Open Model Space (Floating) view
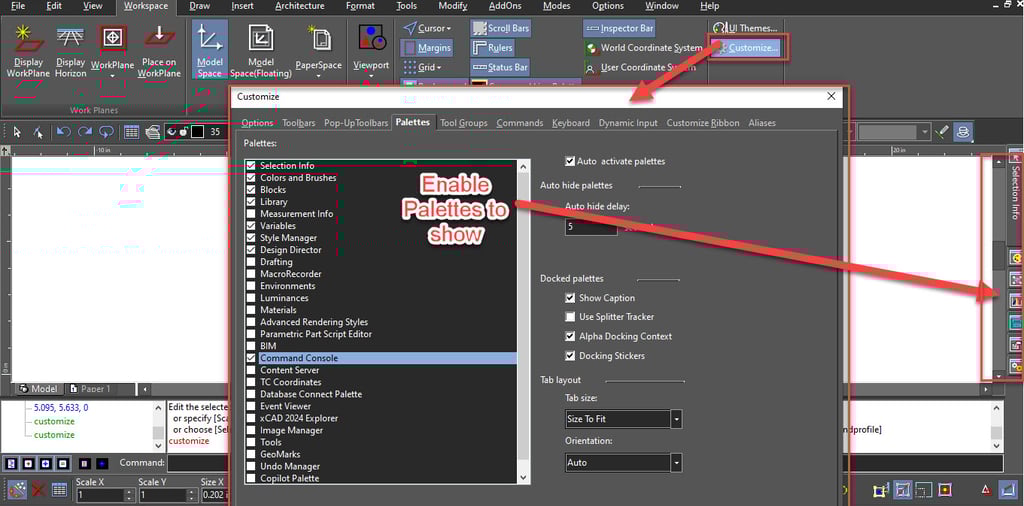The width and height of the screenshot is (1024, 506). pyautogui.click(x=261, y=50)
